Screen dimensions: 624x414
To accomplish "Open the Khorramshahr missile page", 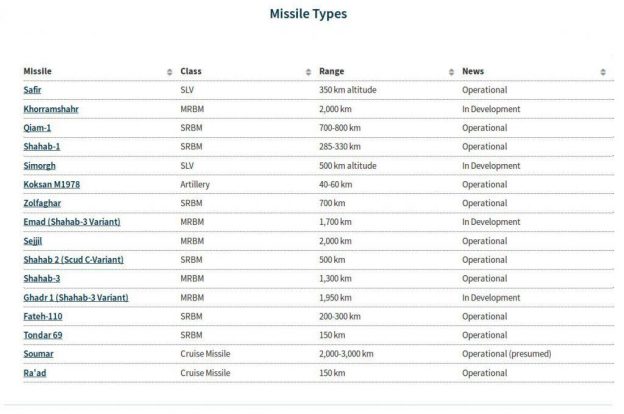I will (x=50, y=109).
